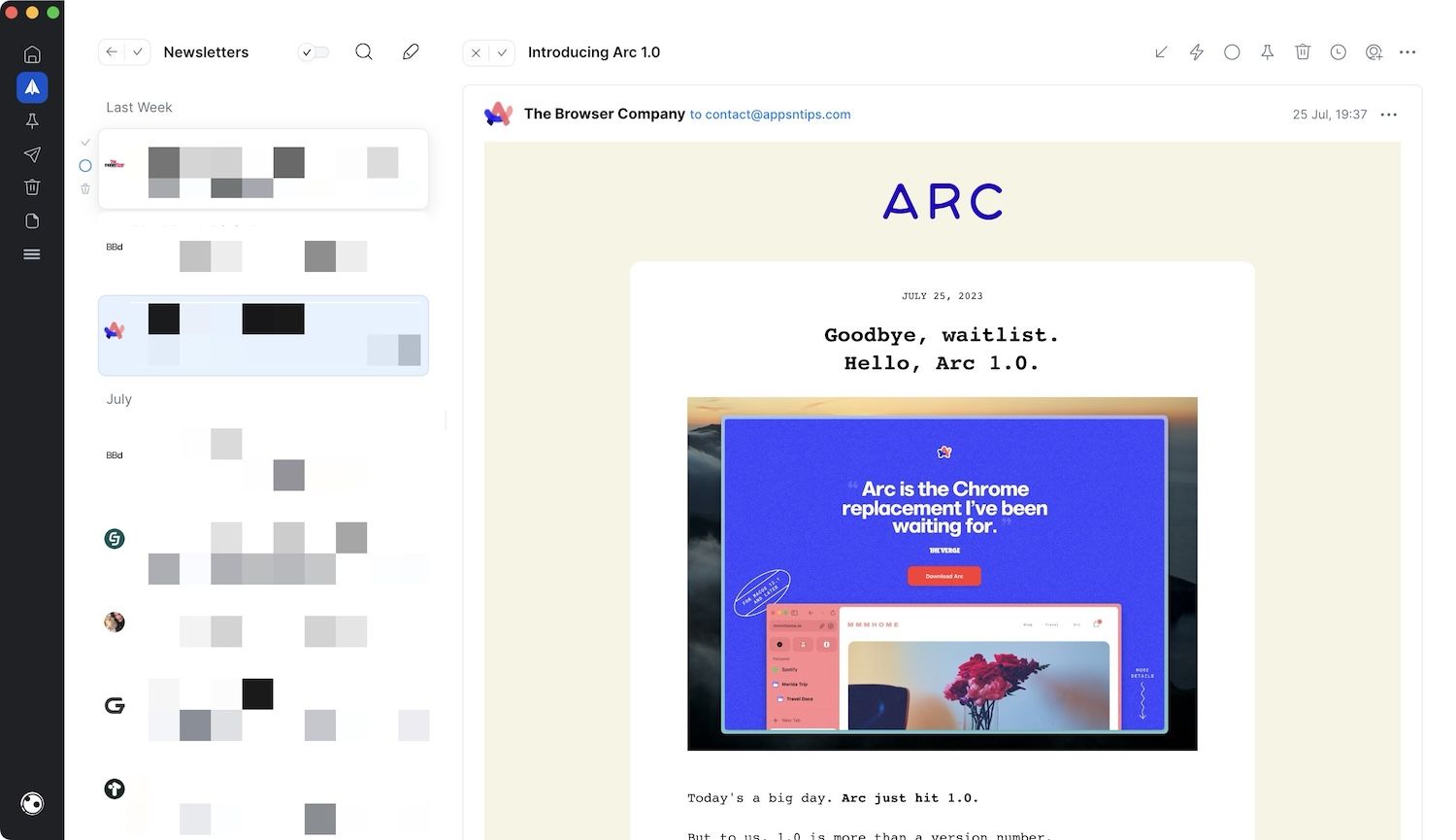Open more options dots beside email timestamp
Viewport: 1456px width, 840px height.
coord(1389,115)
